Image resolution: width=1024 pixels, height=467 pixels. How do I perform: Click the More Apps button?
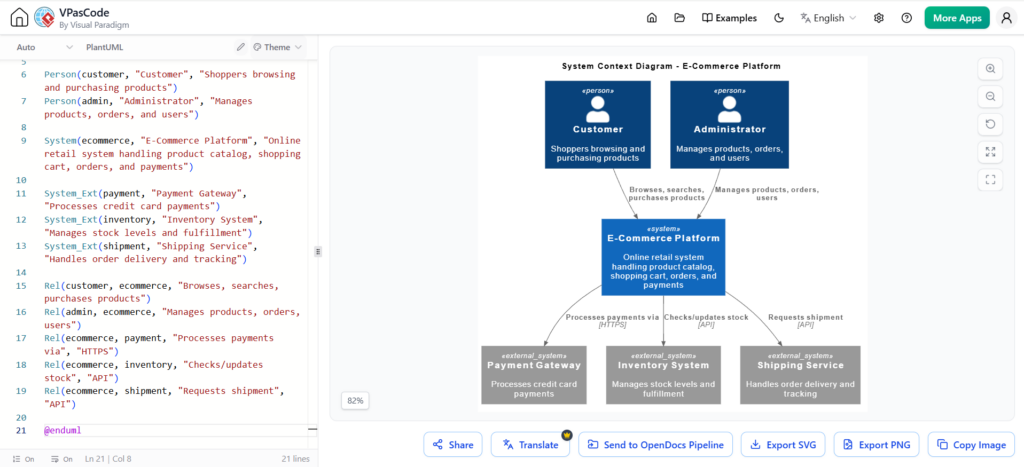point(957,18)
